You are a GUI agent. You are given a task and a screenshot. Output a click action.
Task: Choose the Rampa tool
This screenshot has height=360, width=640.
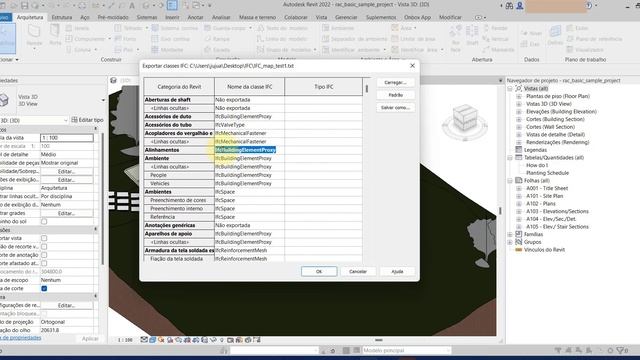(x=217, y=39)
